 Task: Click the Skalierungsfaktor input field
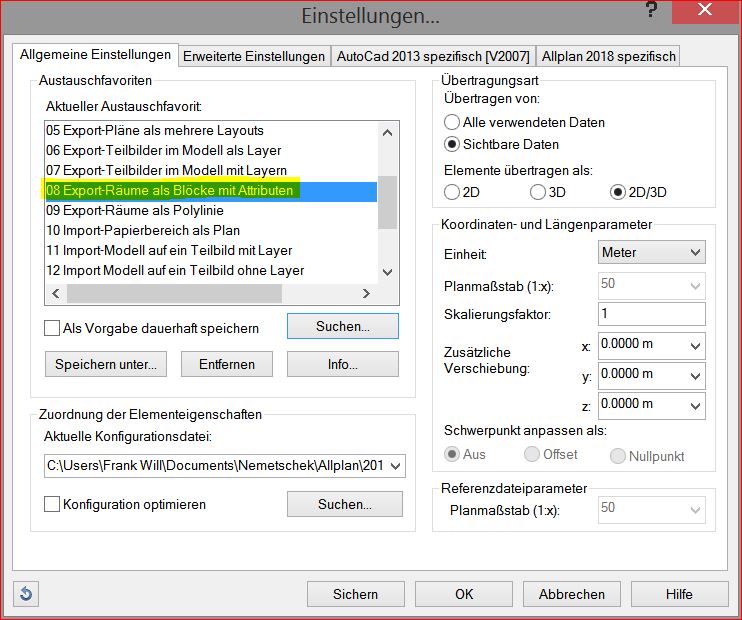tap(652, 314)
